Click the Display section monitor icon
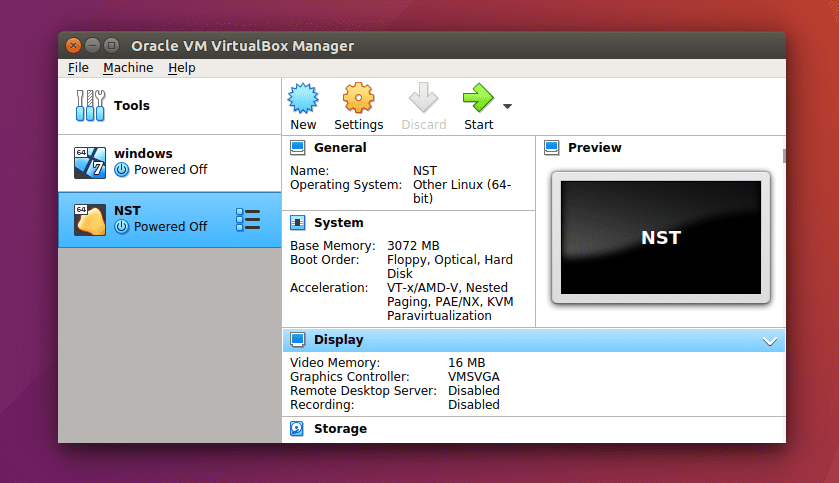This screenshot has width=839, height=483. pos(298,340)
